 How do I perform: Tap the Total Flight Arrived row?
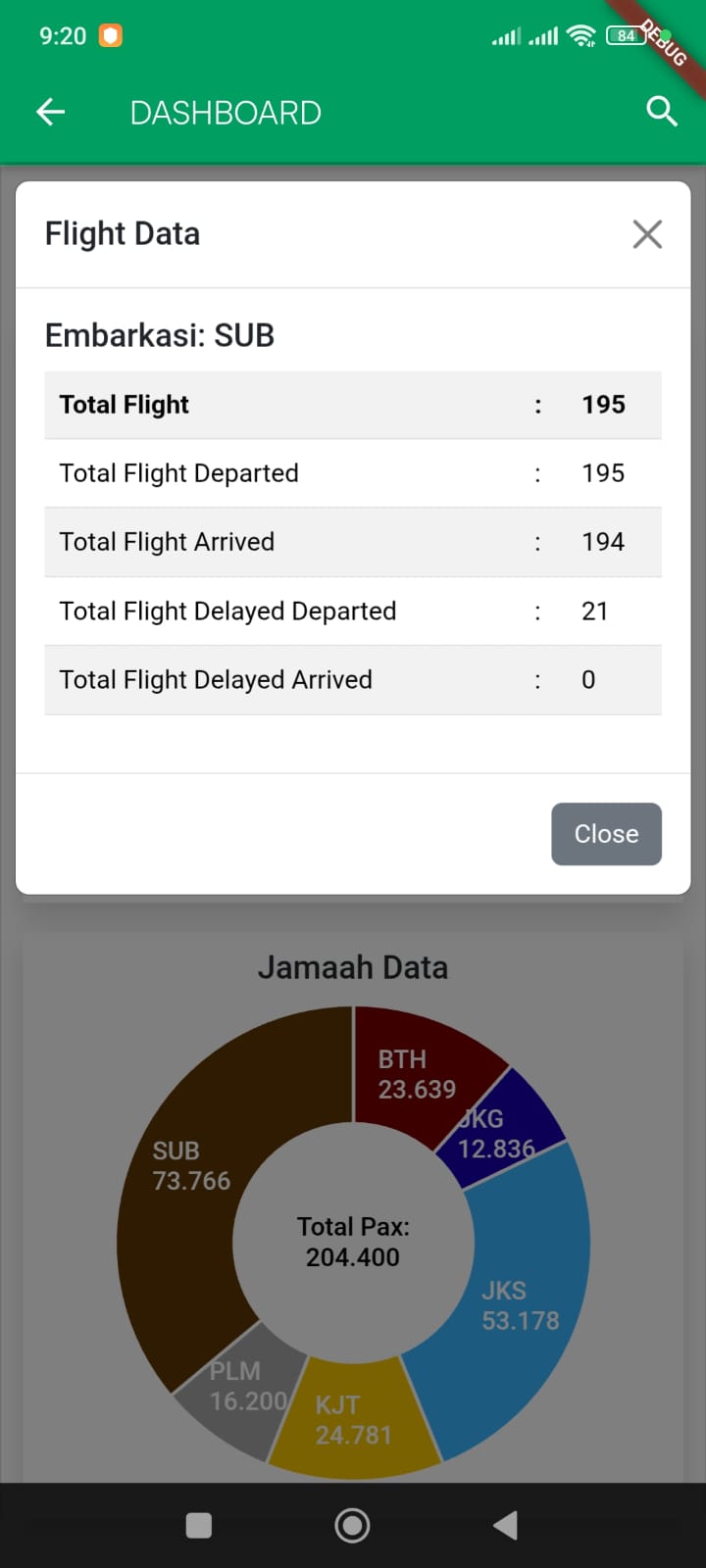(x=353, y=542)
